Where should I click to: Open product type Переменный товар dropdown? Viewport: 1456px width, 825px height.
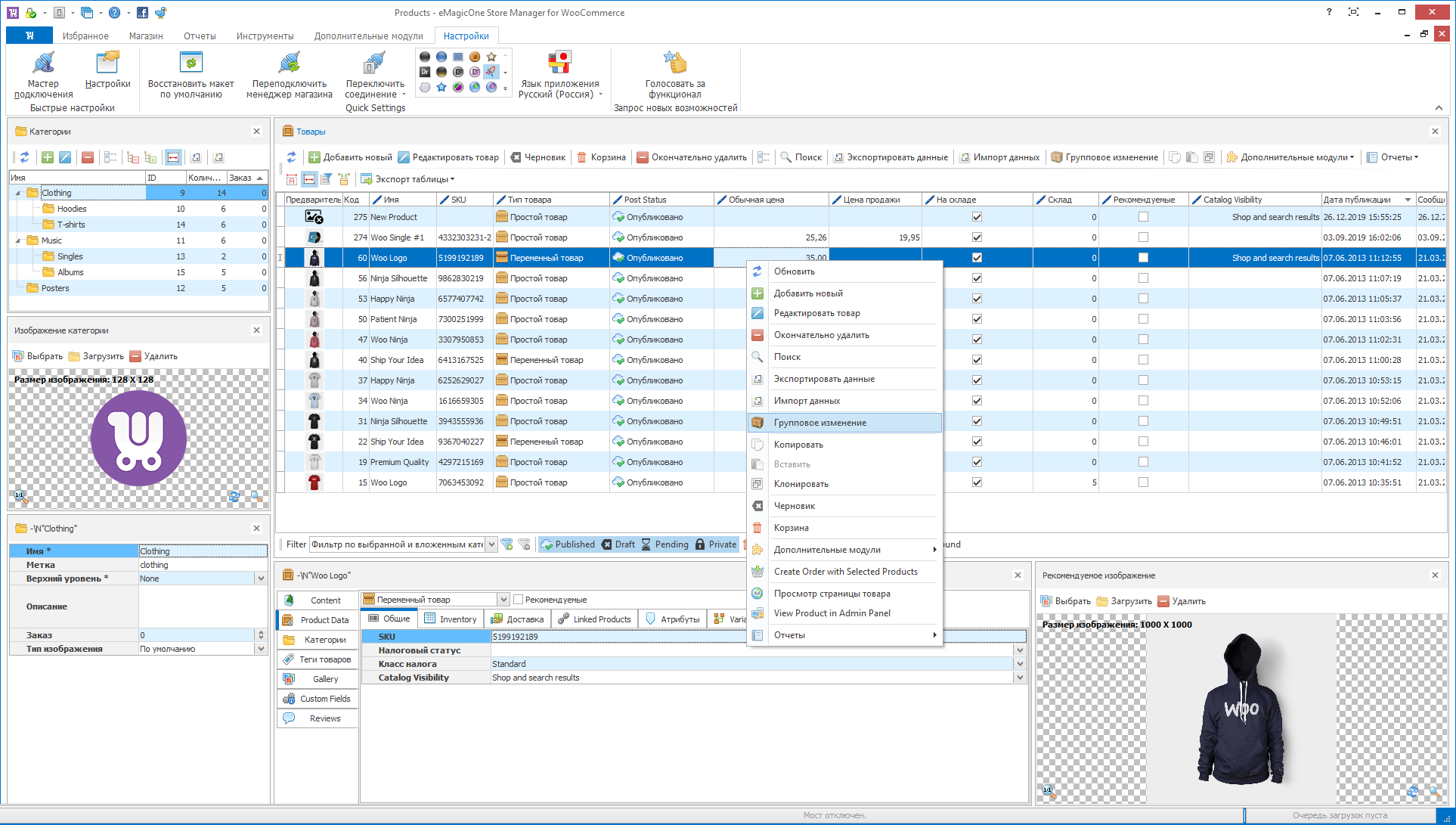(x=503, y=600)
